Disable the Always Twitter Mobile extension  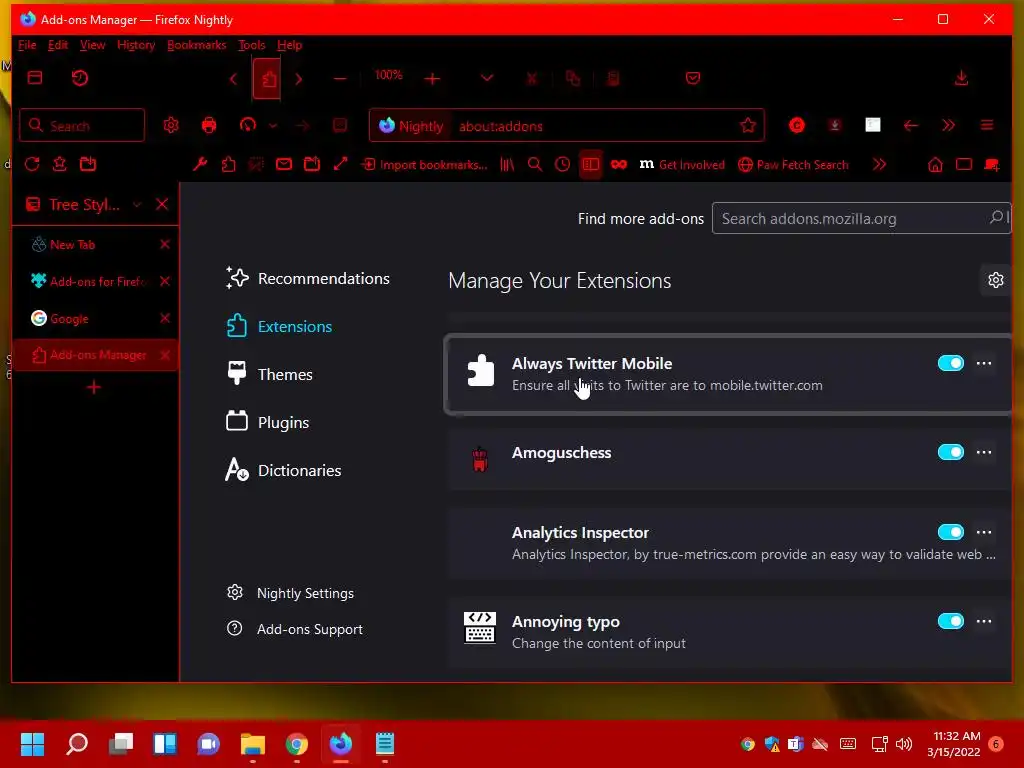tap(950, 363)
